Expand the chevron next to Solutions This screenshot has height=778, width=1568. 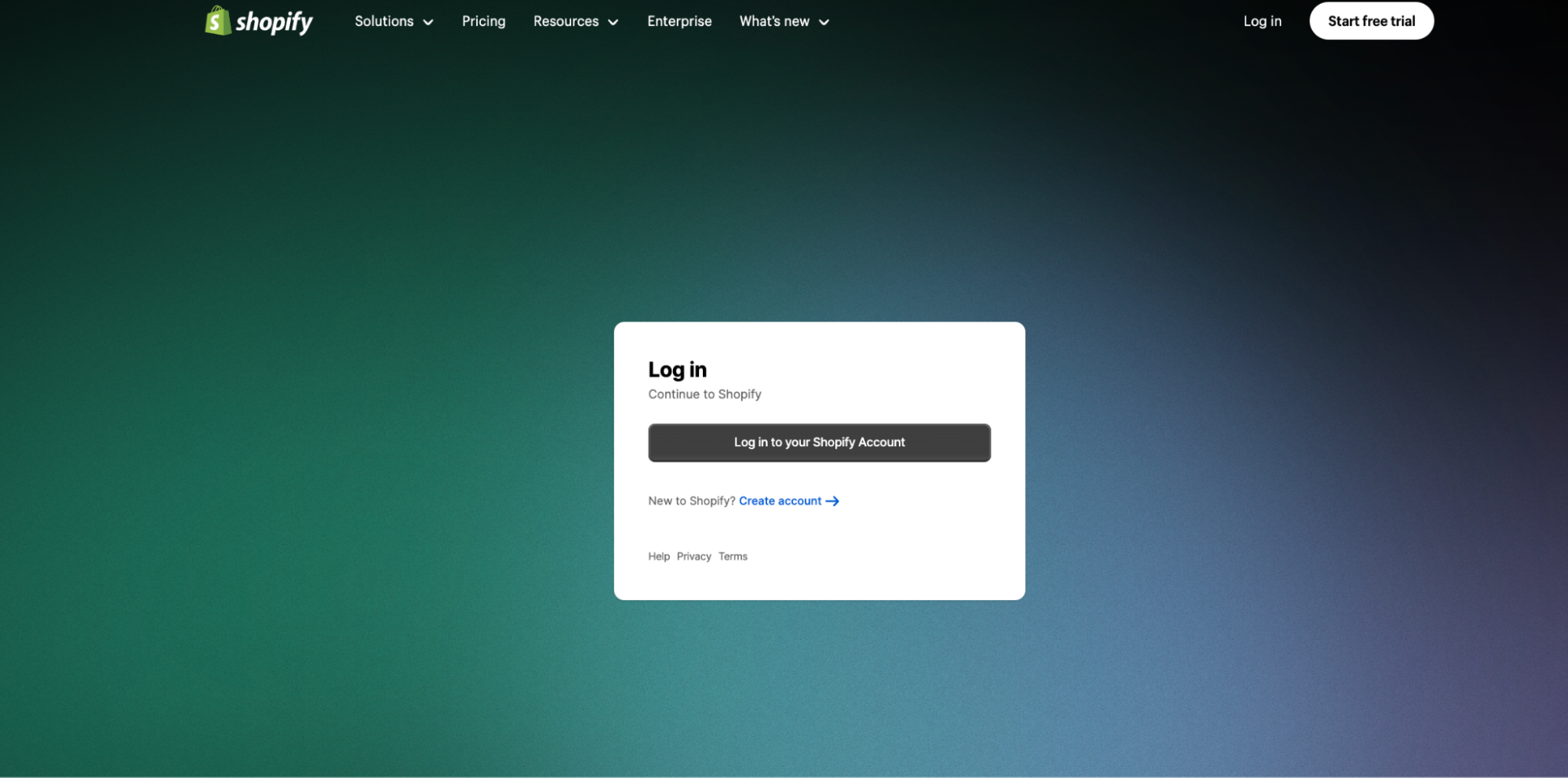coord(428,22)
